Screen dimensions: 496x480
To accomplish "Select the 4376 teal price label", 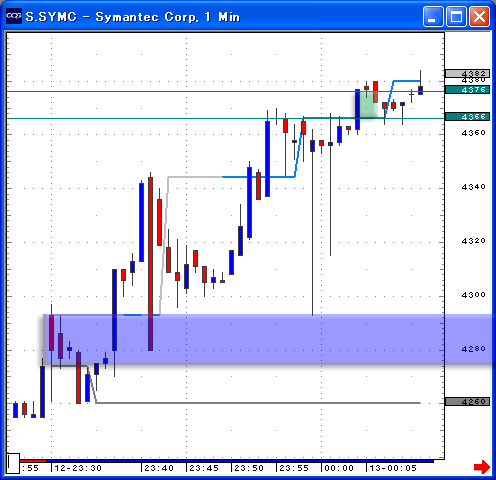I will tap(467, 89).
